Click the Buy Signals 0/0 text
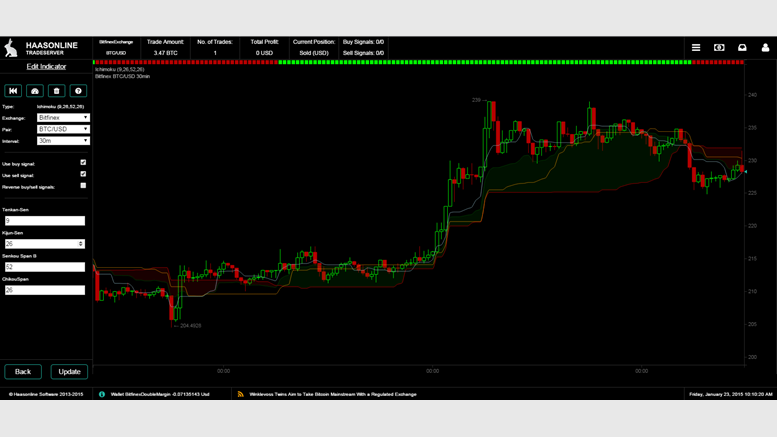 363,42
